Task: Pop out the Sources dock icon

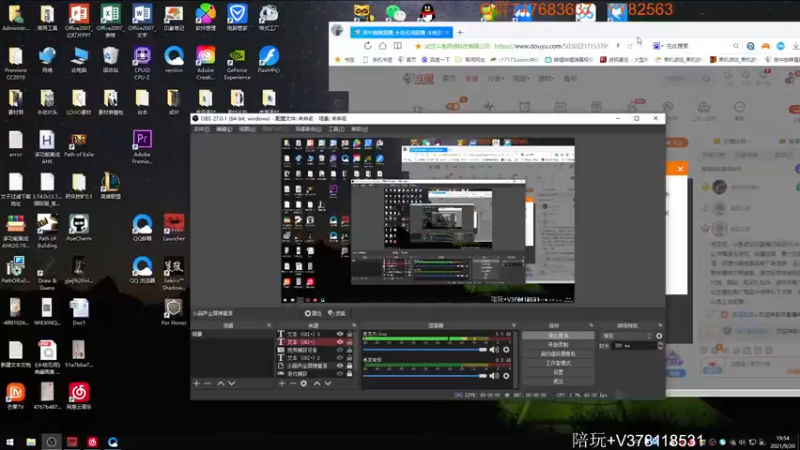Action: tap(354, 326)
